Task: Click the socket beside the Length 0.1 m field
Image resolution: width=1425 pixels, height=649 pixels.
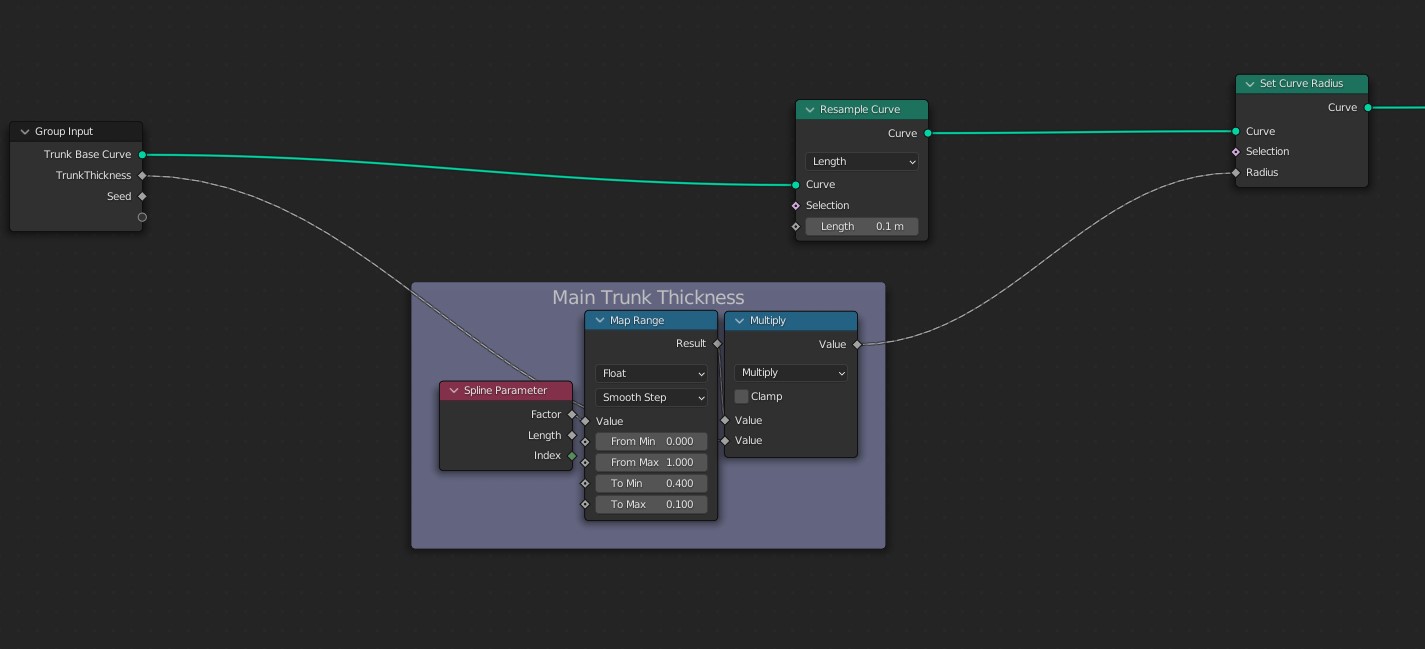Action: (x=796, y=227)
